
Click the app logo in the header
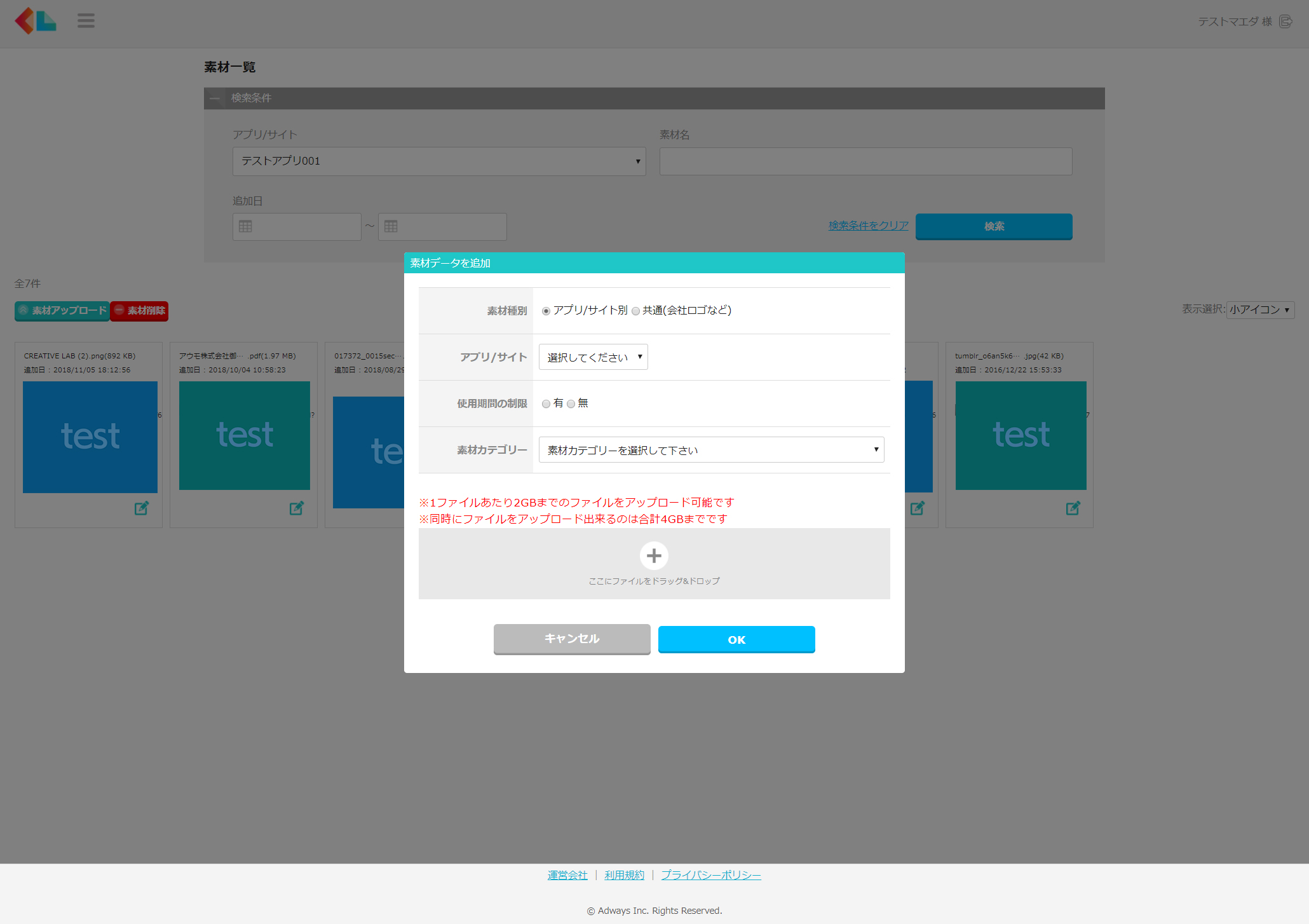click(36, 21)
